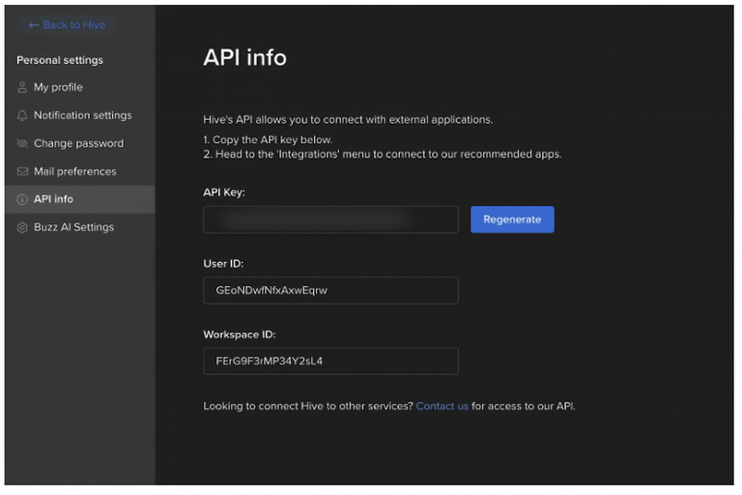Click the Mail preferences envelope icon

tap(22, 171)
